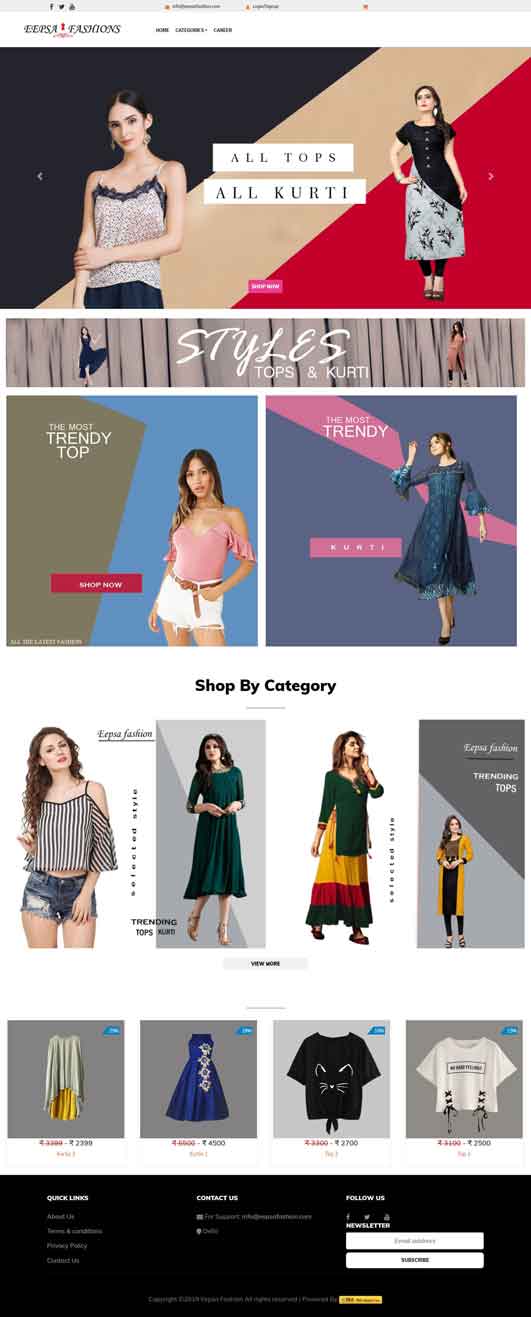Open the Privacy Policy footer link
Image resolution: width=531 pixels, height=1317 pixels.
point(67,1246)
